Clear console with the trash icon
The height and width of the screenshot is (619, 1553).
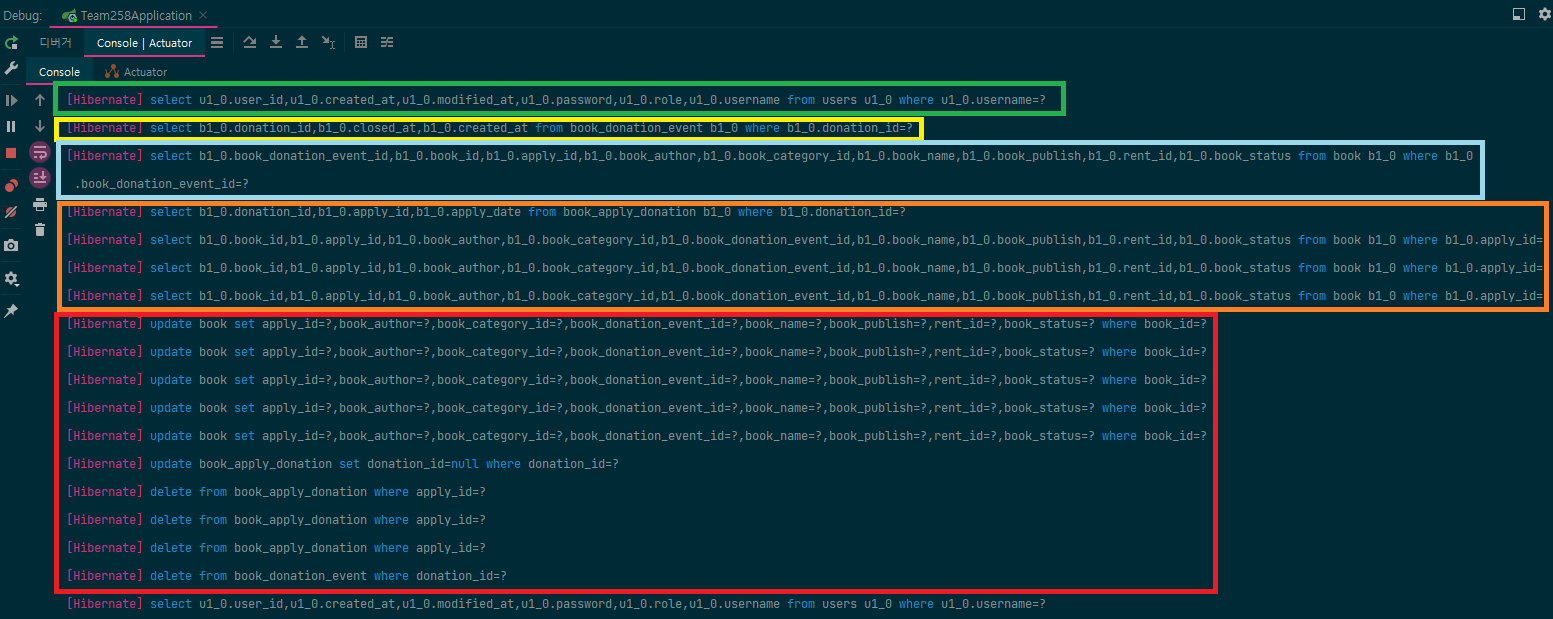tap(40, 230)
